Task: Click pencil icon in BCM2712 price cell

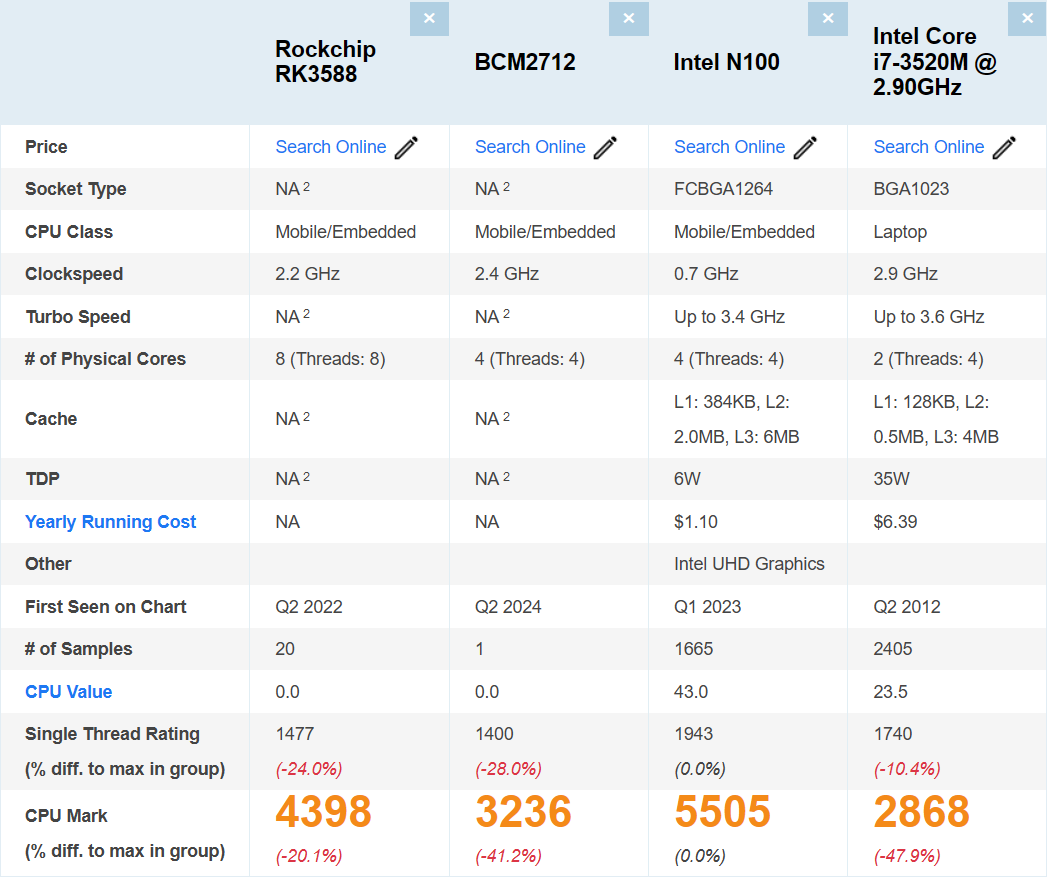Action: pos(605,148)
